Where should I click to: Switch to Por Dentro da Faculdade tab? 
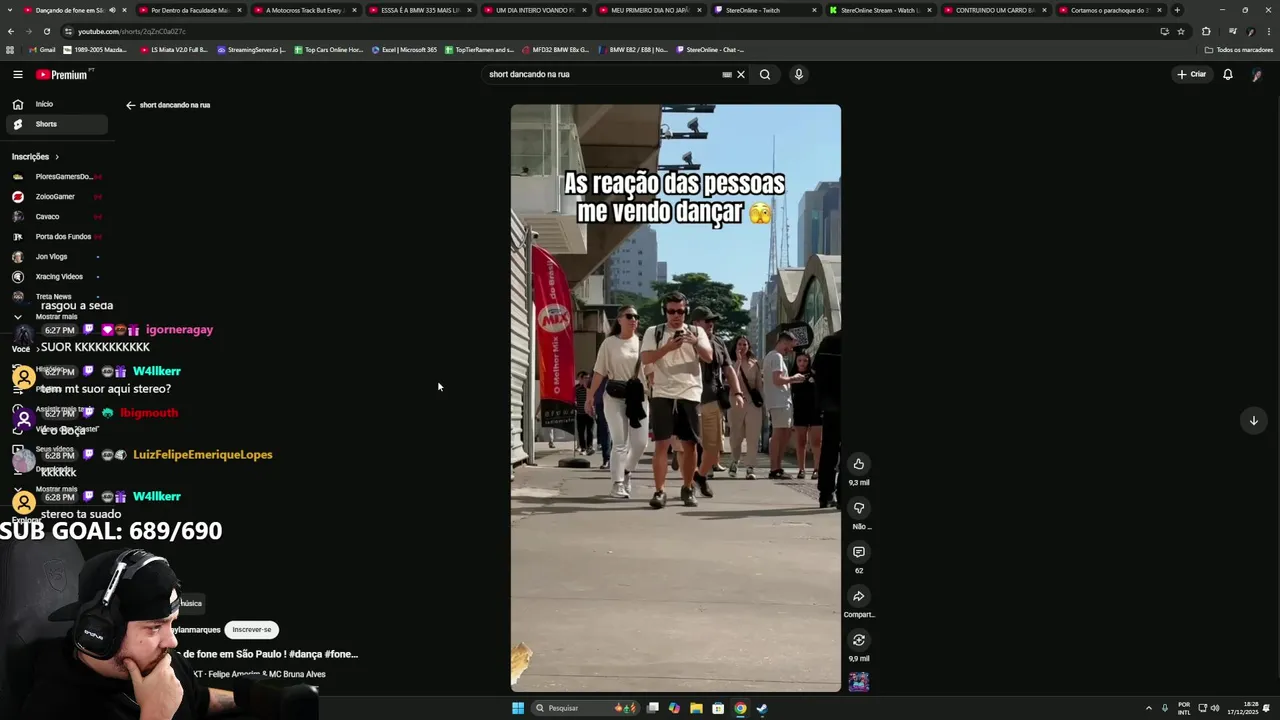coord(189,10)
